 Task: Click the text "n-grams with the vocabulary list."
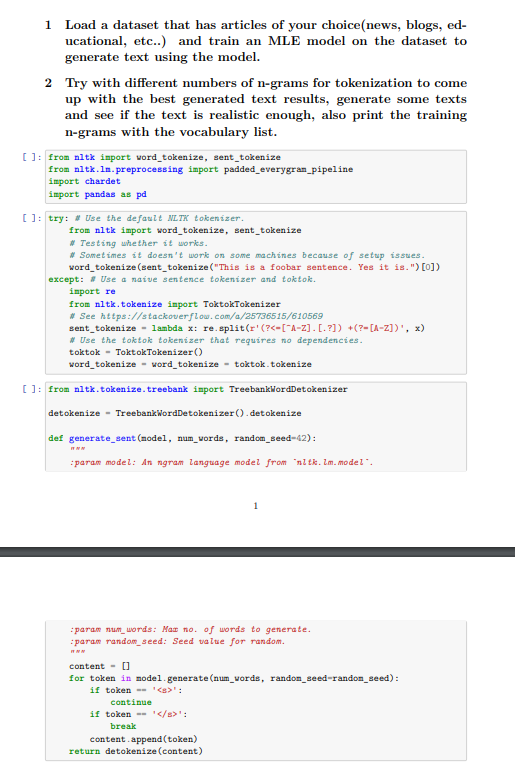pos(171,132)
